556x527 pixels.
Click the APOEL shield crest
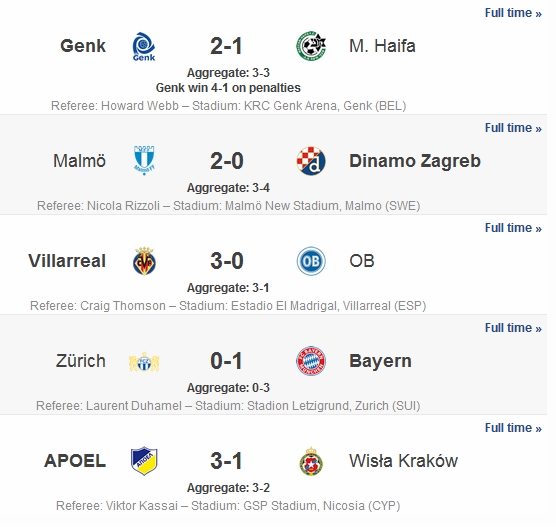144,461
